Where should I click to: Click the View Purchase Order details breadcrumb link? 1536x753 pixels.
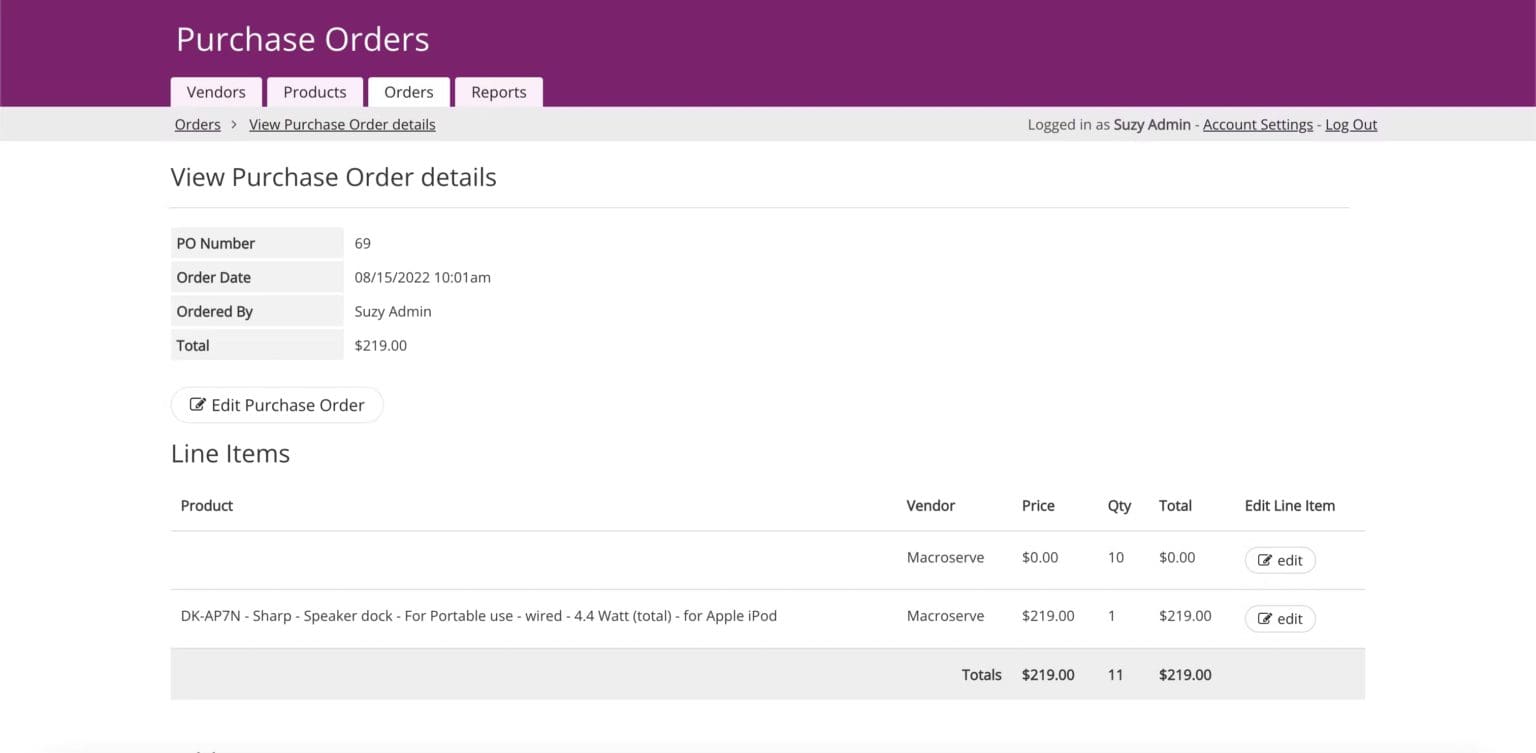coord(342,124)
